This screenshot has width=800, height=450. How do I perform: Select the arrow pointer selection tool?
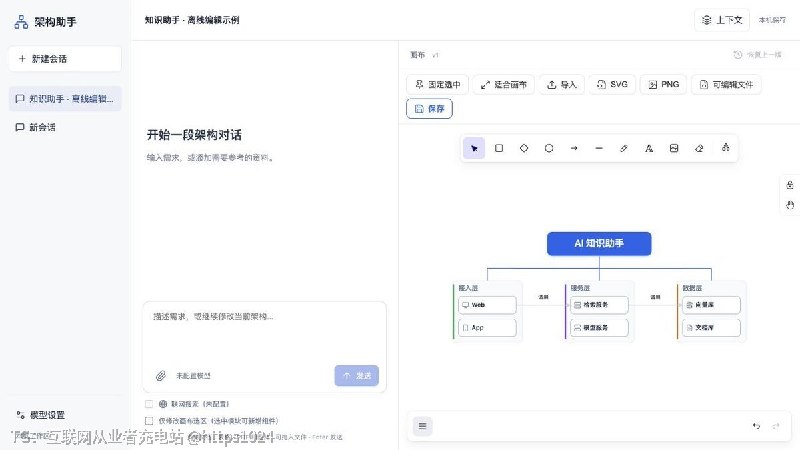[474, 148]
